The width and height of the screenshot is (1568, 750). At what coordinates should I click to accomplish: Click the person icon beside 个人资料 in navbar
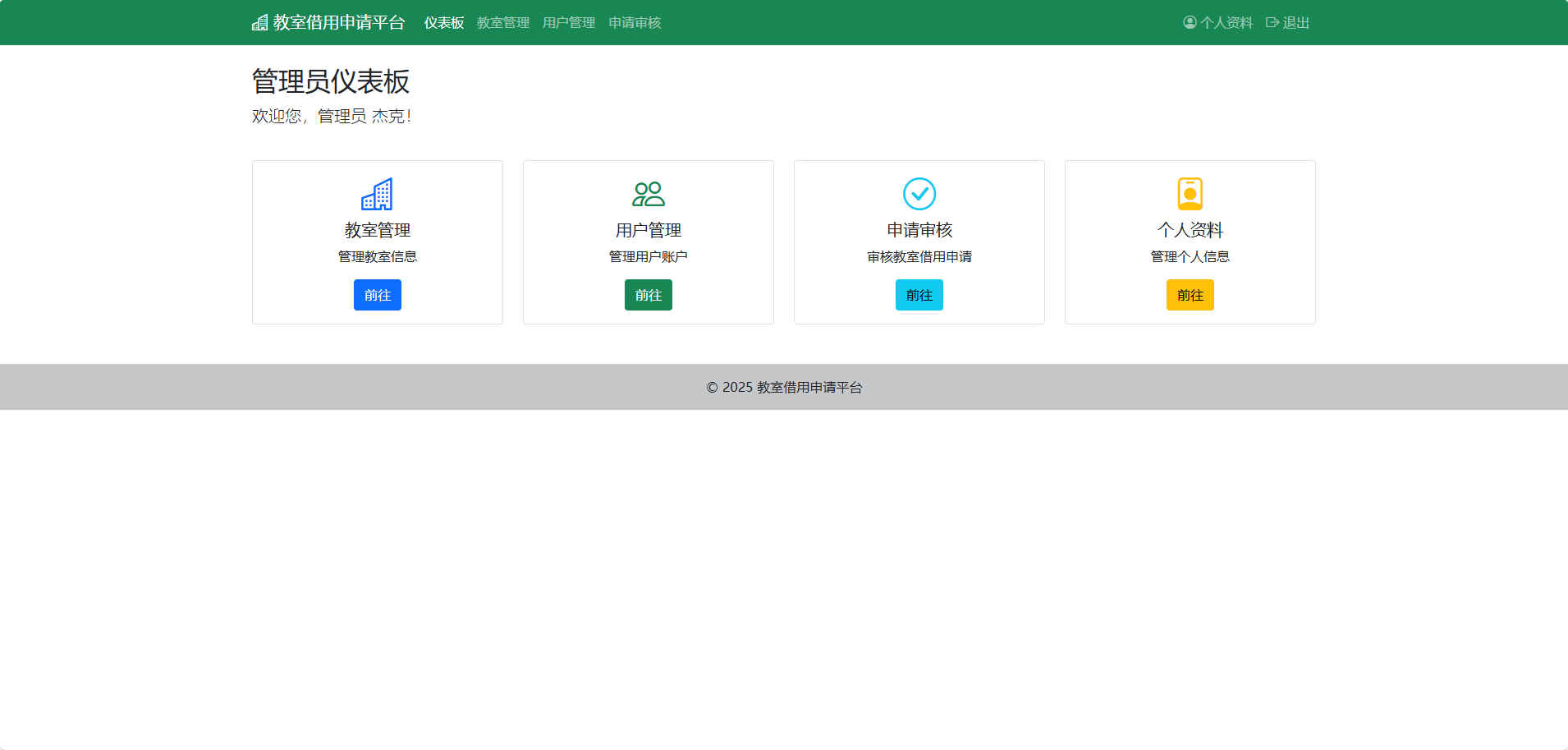click(1190, 22)
